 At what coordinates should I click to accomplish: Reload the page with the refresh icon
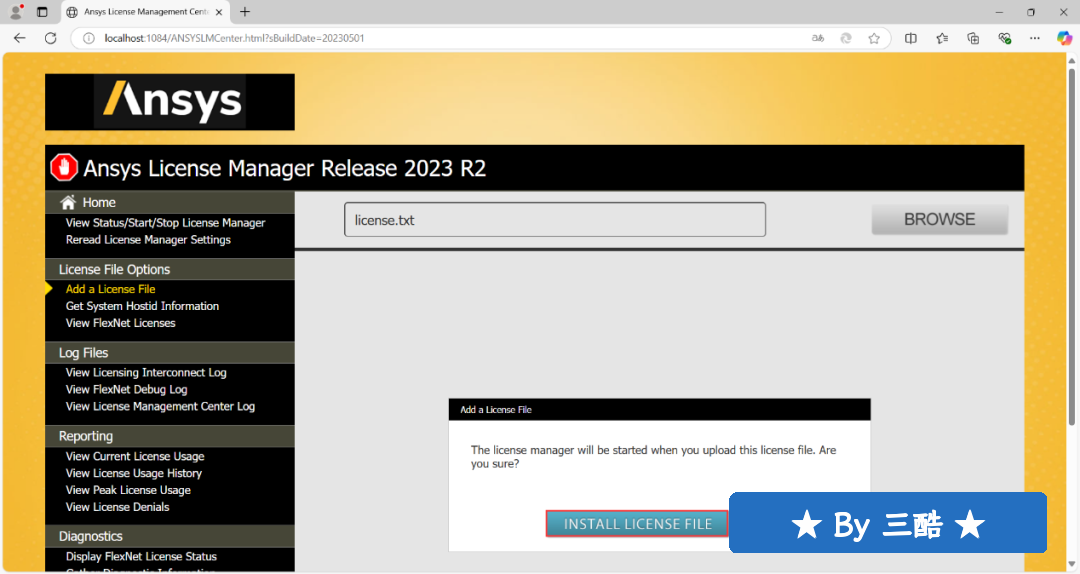click(x=50, y=38)
